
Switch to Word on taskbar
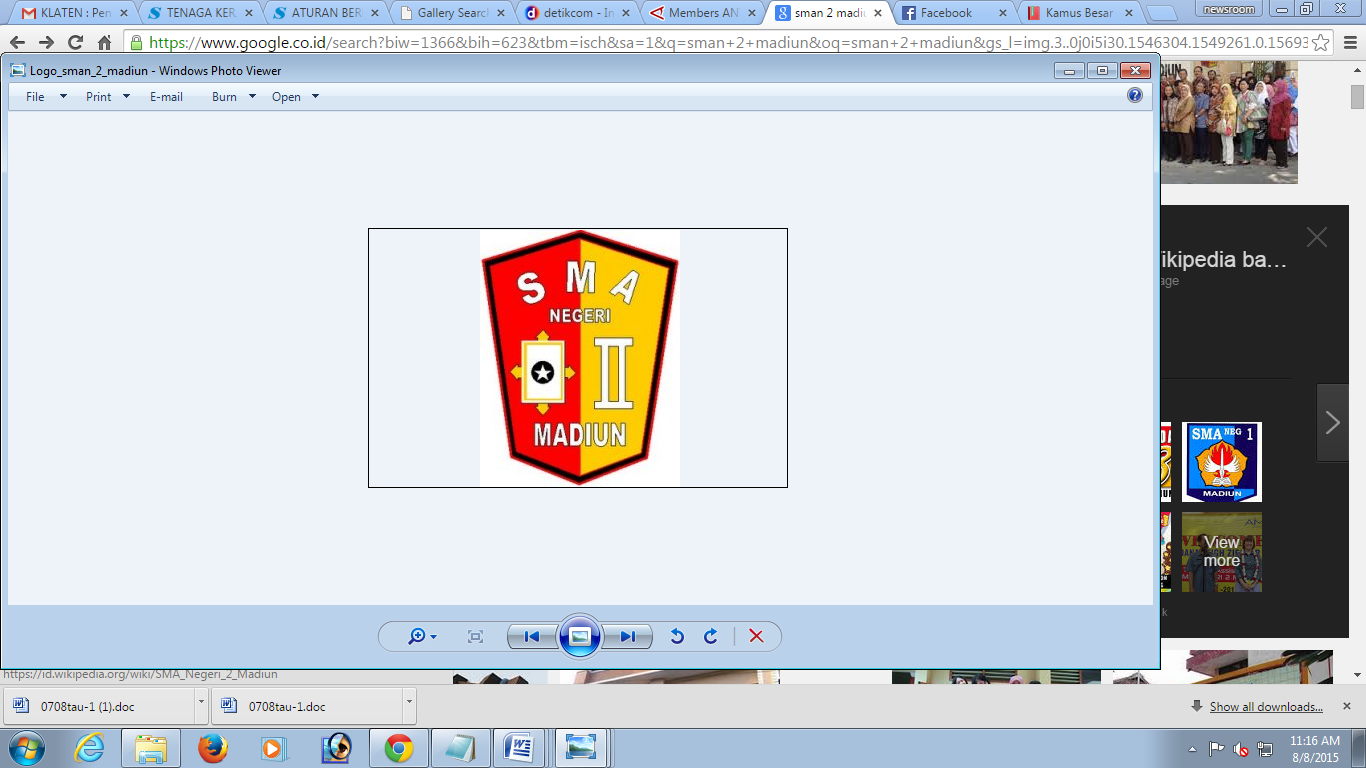521,748
